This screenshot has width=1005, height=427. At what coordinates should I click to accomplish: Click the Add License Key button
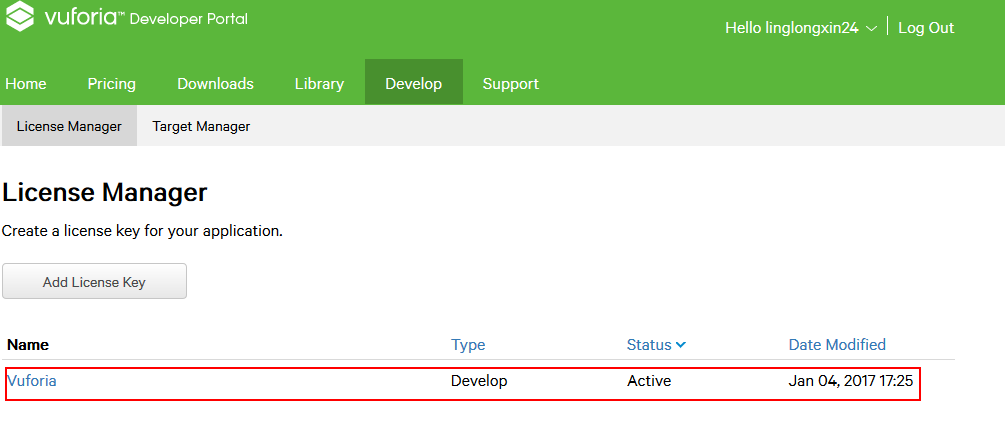point(94,281)
